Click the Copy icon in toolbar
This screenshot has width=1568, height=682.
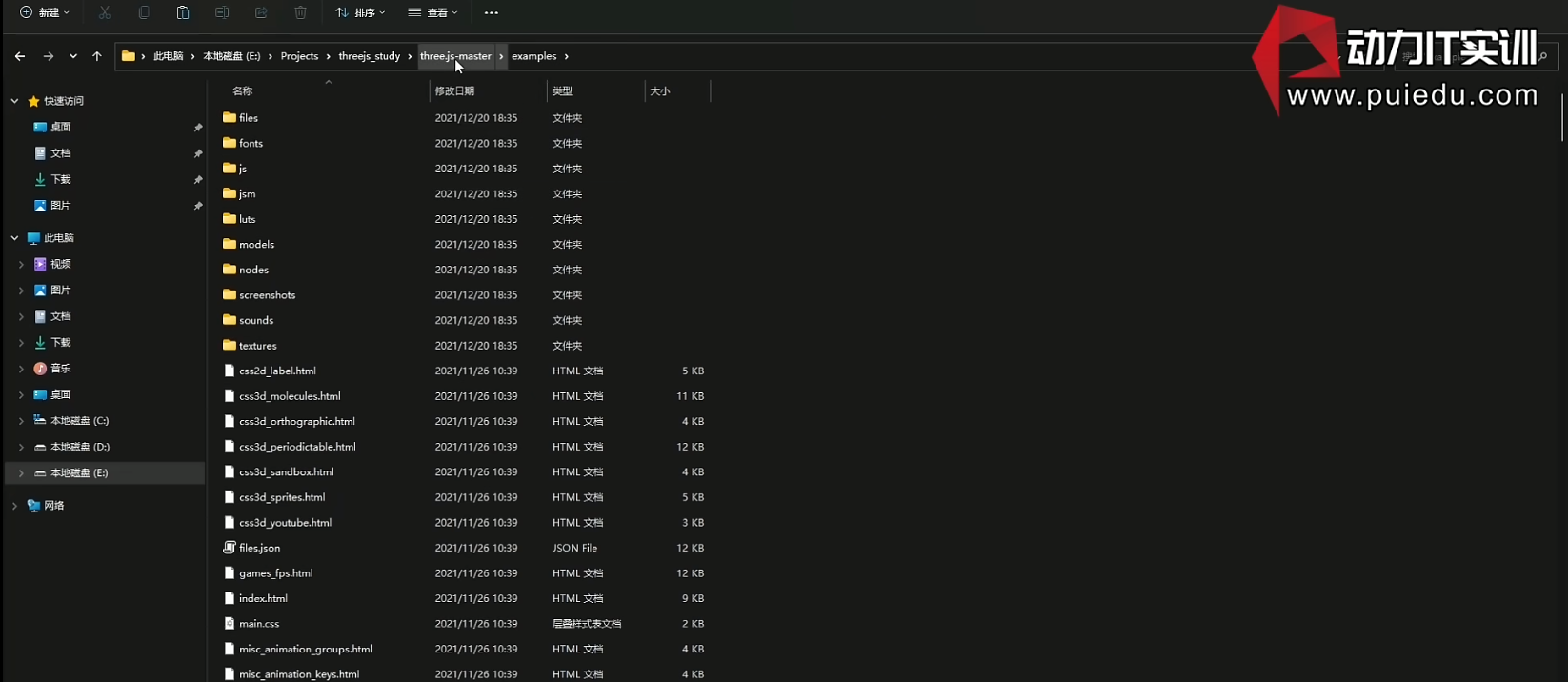pyautogui.click(x=144, y=12)
